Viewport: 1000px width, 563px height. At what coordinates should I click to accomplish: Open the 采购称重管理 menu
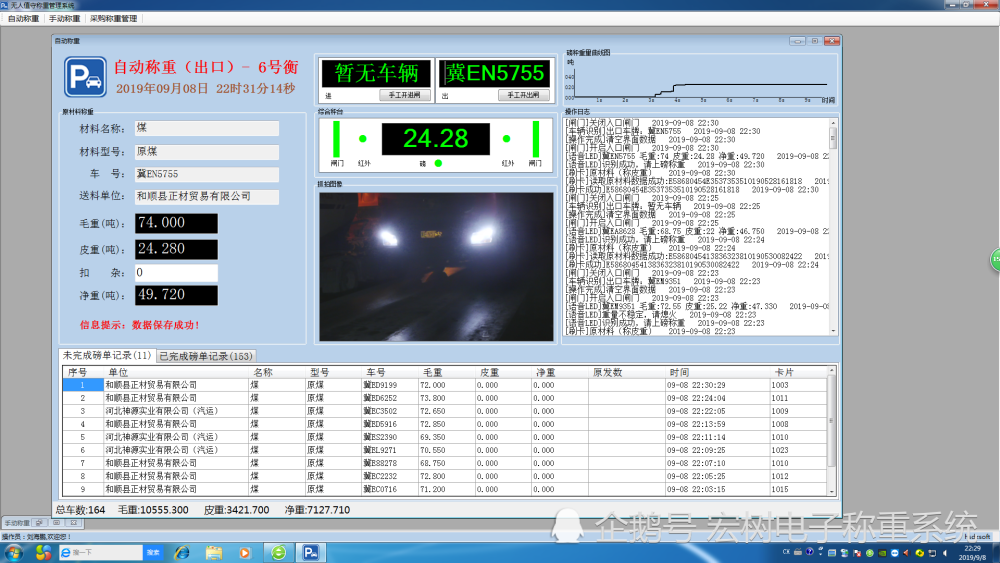coord(114,18)
